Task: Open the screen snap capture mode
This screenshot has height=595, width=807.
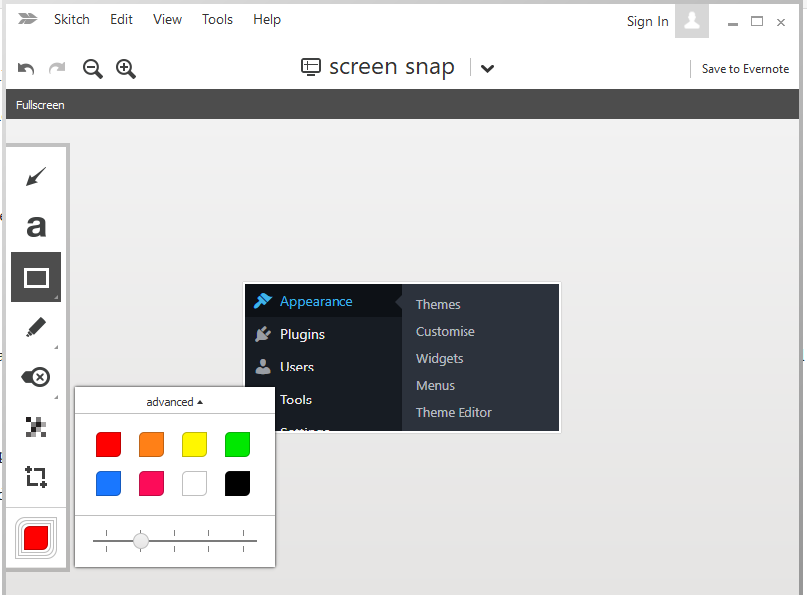Action: click(x=377, y=68)
